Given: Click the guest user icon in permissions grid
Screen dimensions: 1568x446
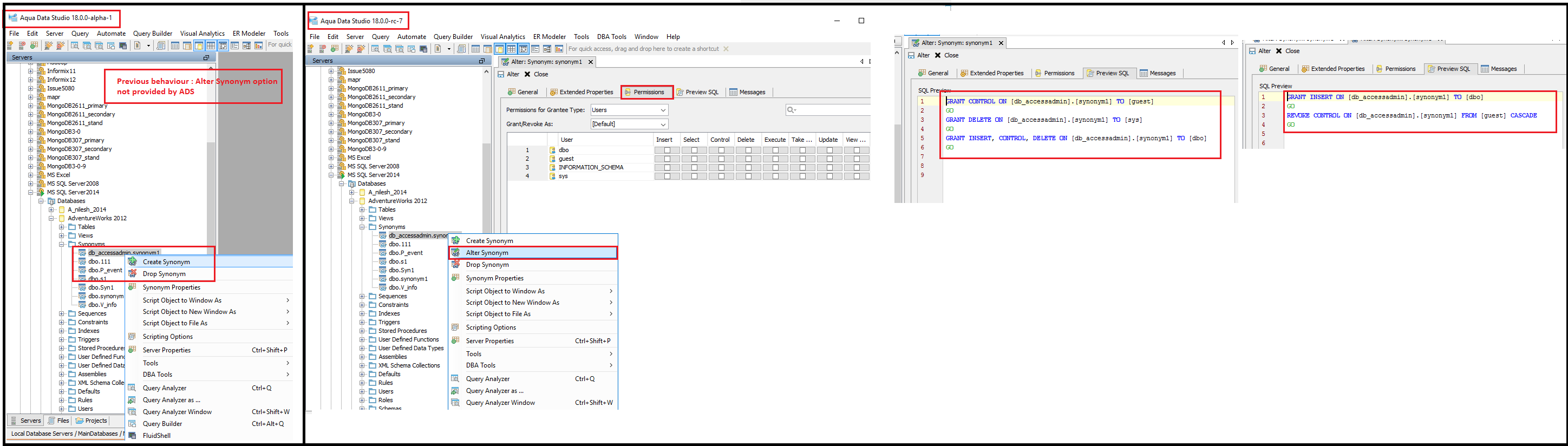Looking at the screenshot, I should pyautogui.click(x=553, y=159).
